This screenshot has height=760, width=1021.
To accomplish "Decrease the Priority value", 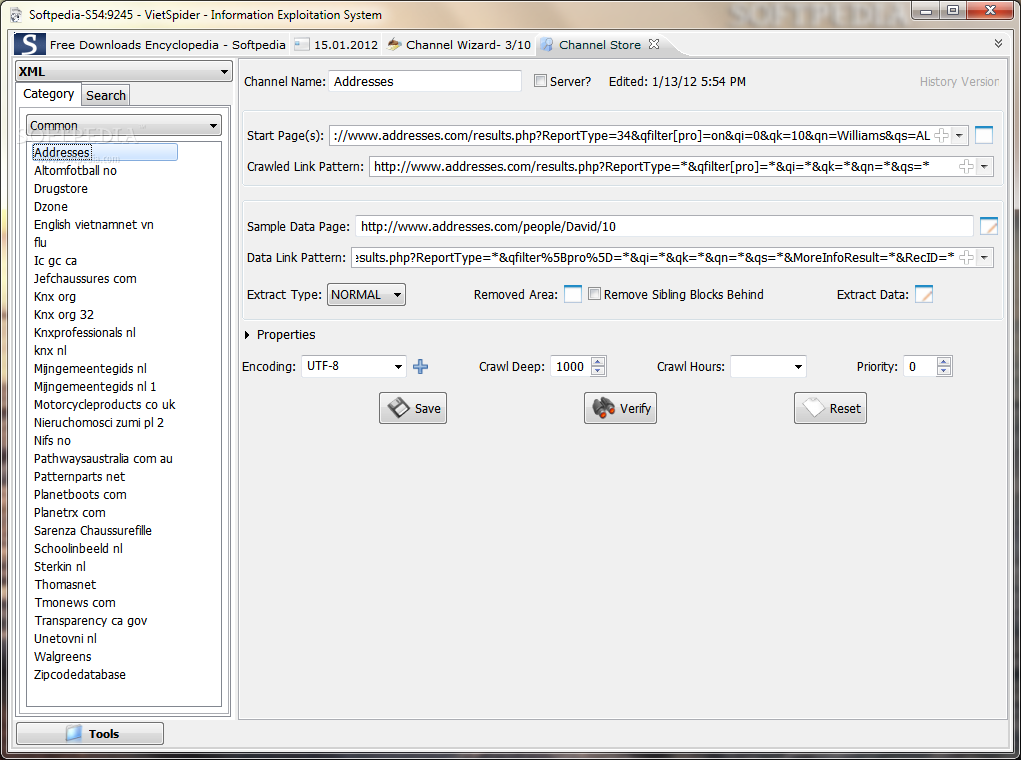I will (x=944, y=371).
